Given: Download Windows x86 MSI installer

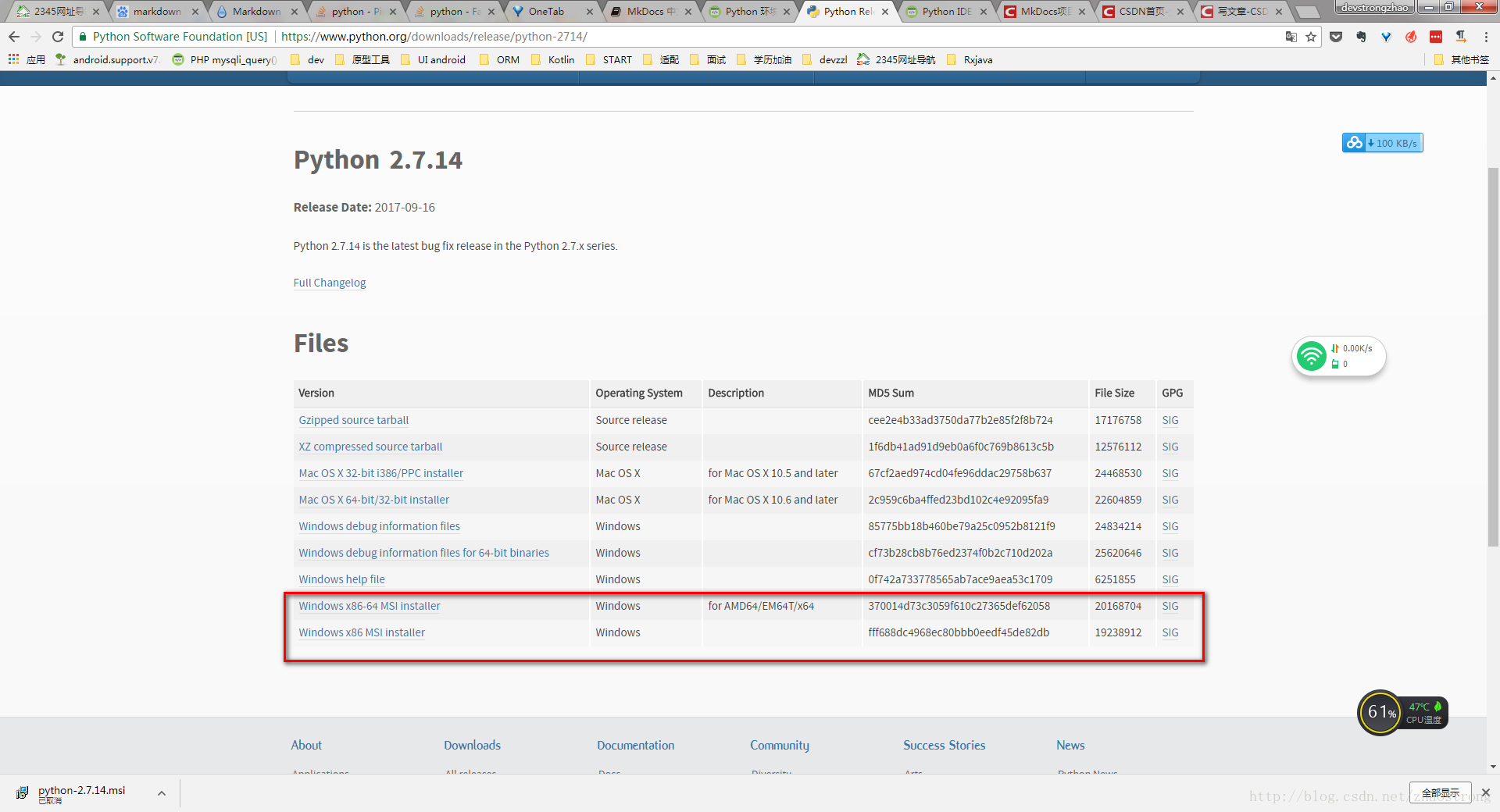Looking at the screenshot, I should point(362,632).
